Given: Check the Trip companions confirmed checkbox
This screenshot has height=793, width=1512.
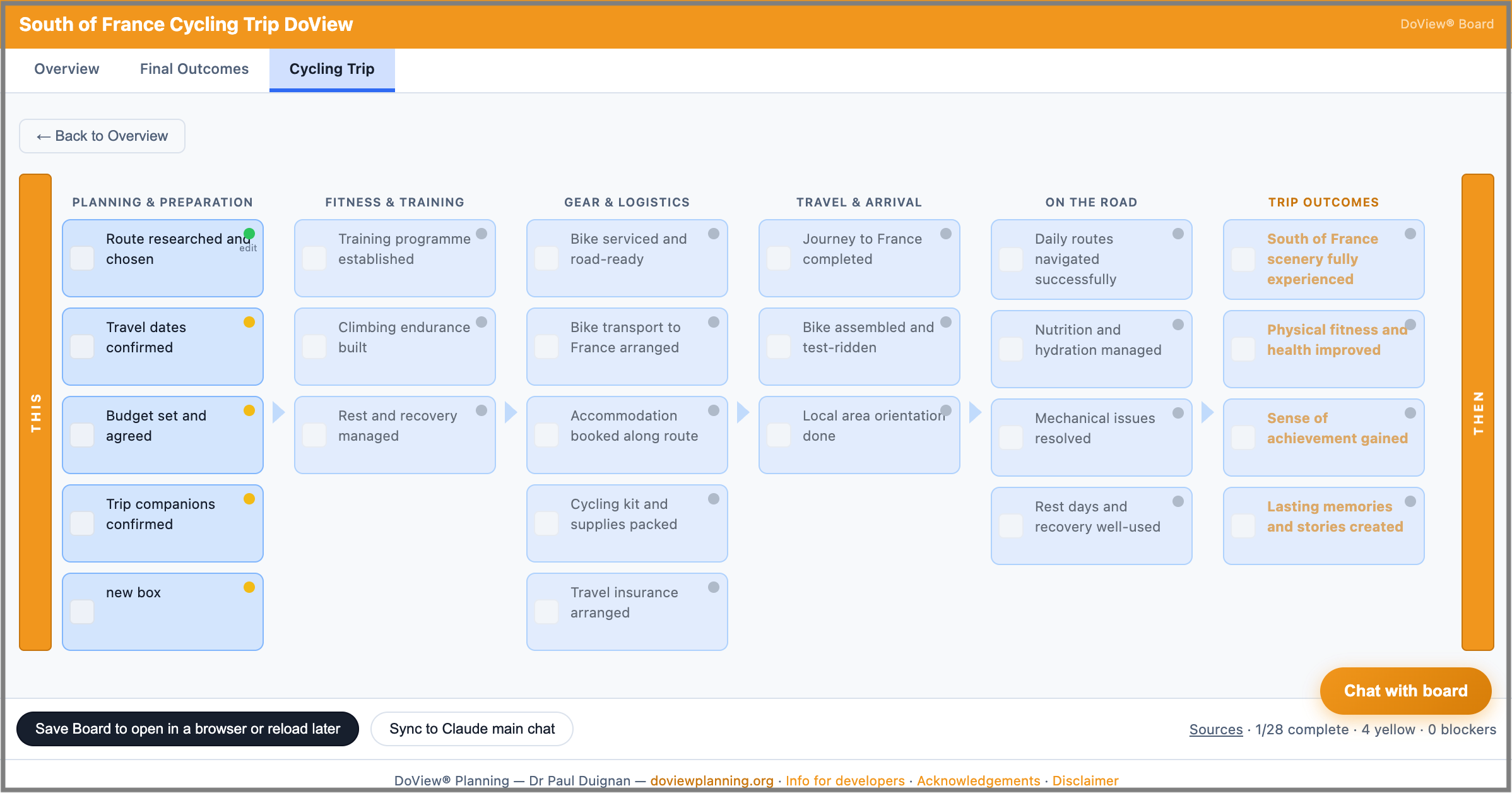Looking at the screenshot, I should [82, 523].
